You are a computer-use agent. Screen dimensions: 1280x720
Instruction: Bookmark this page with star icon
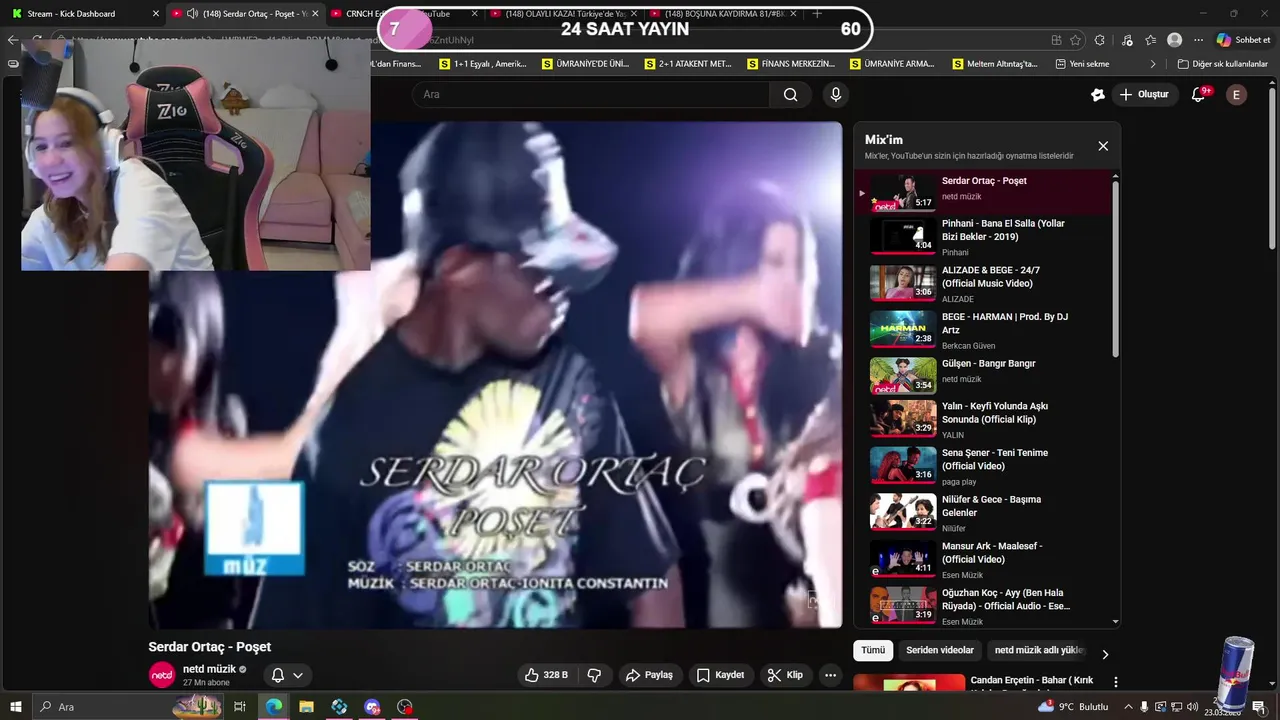coord(1076,40)
